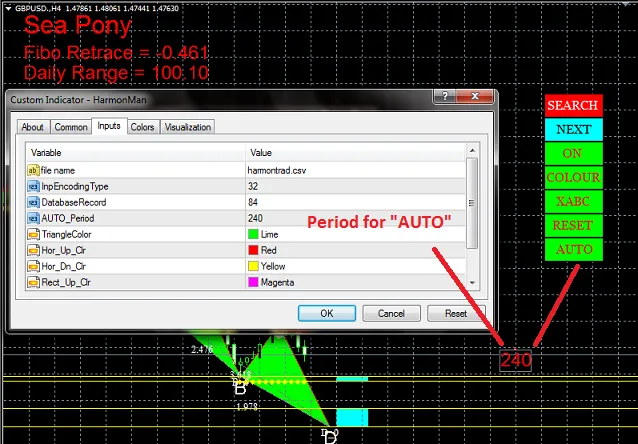
Task: Click the red SEARCH button
Action: [x=572, y=105]
